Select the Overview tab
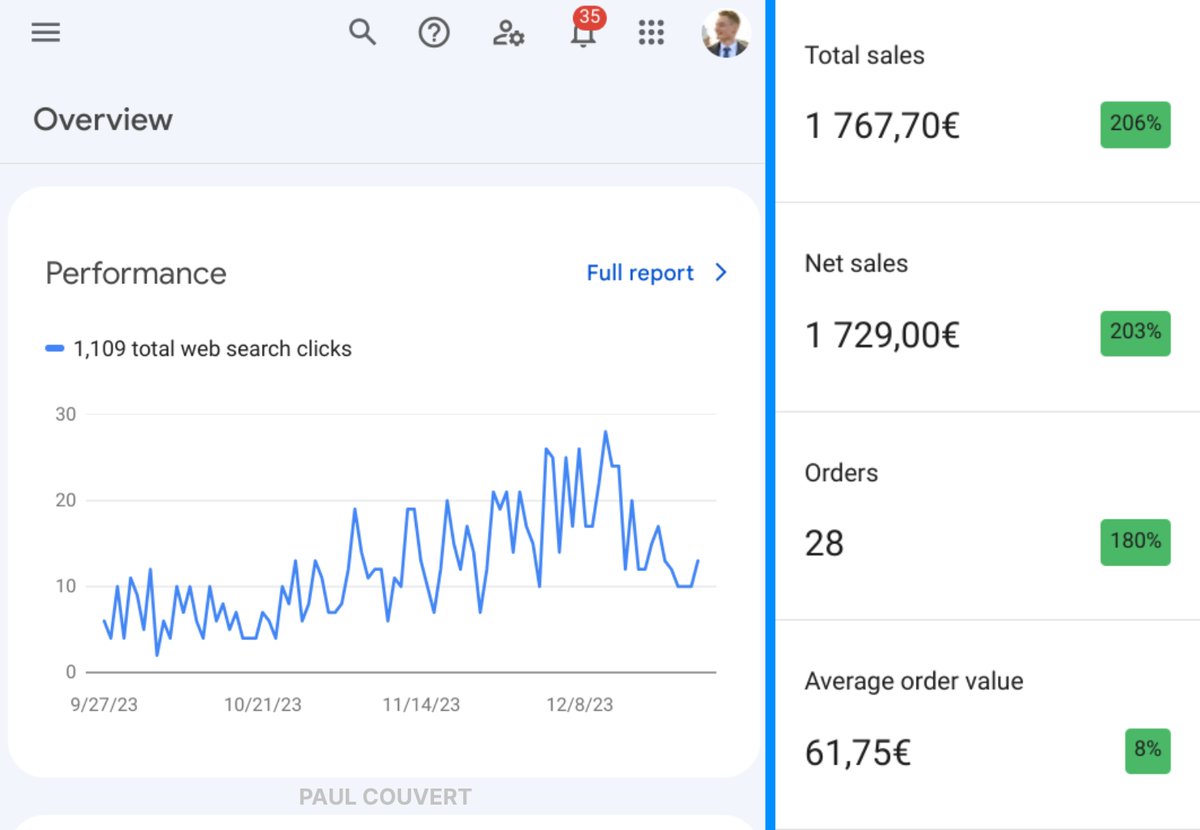This screenshot has height=830, width=1200. click(103, 120)
